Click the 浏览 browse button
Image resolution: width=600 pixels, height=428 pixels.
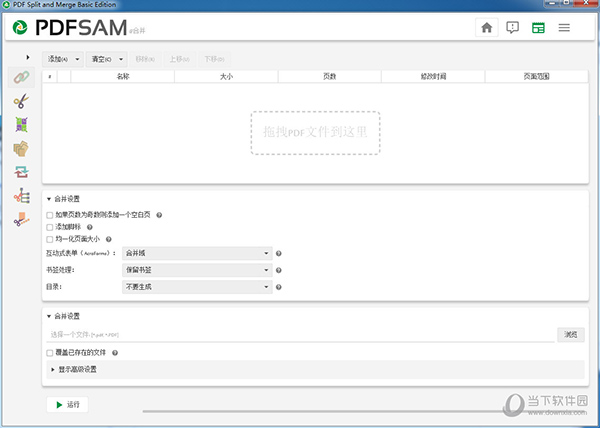coord(571,335)
